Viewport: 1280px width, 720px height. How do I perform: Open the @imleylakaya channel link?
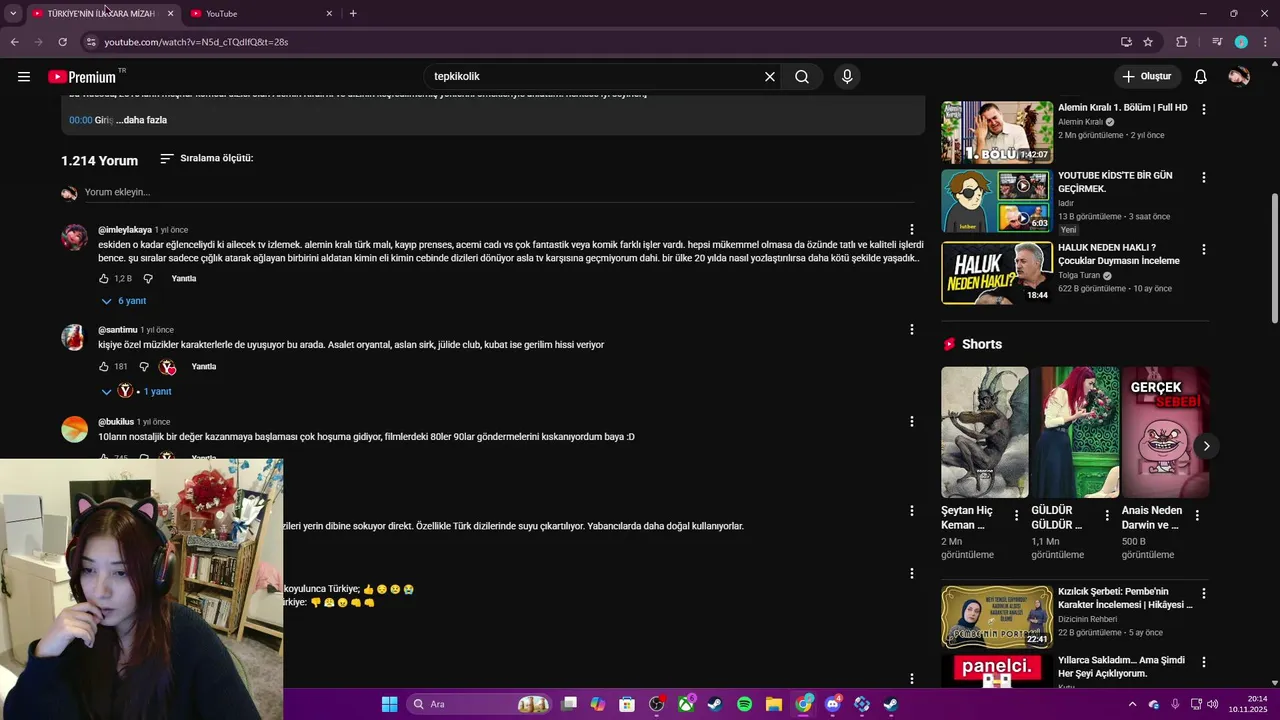[x=125, y=230]
